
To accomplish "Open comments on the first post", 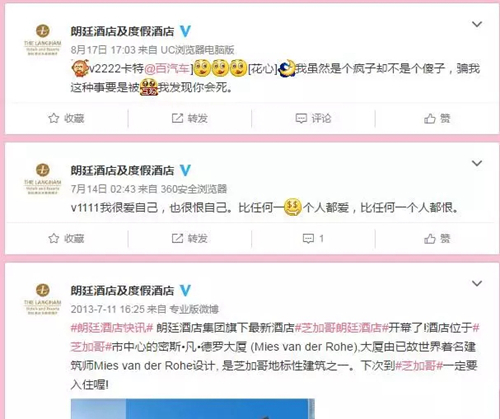I will pos(313,118).
